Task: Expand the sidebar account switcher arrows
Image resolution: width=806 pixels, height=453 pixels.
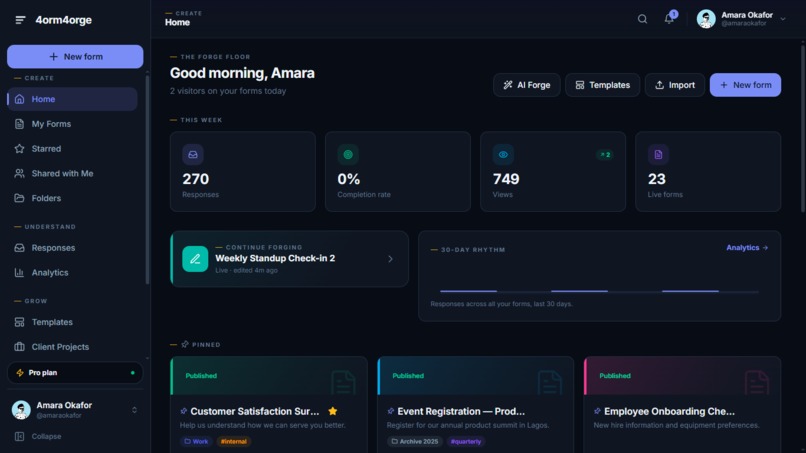Action: [x=134, y=410]
